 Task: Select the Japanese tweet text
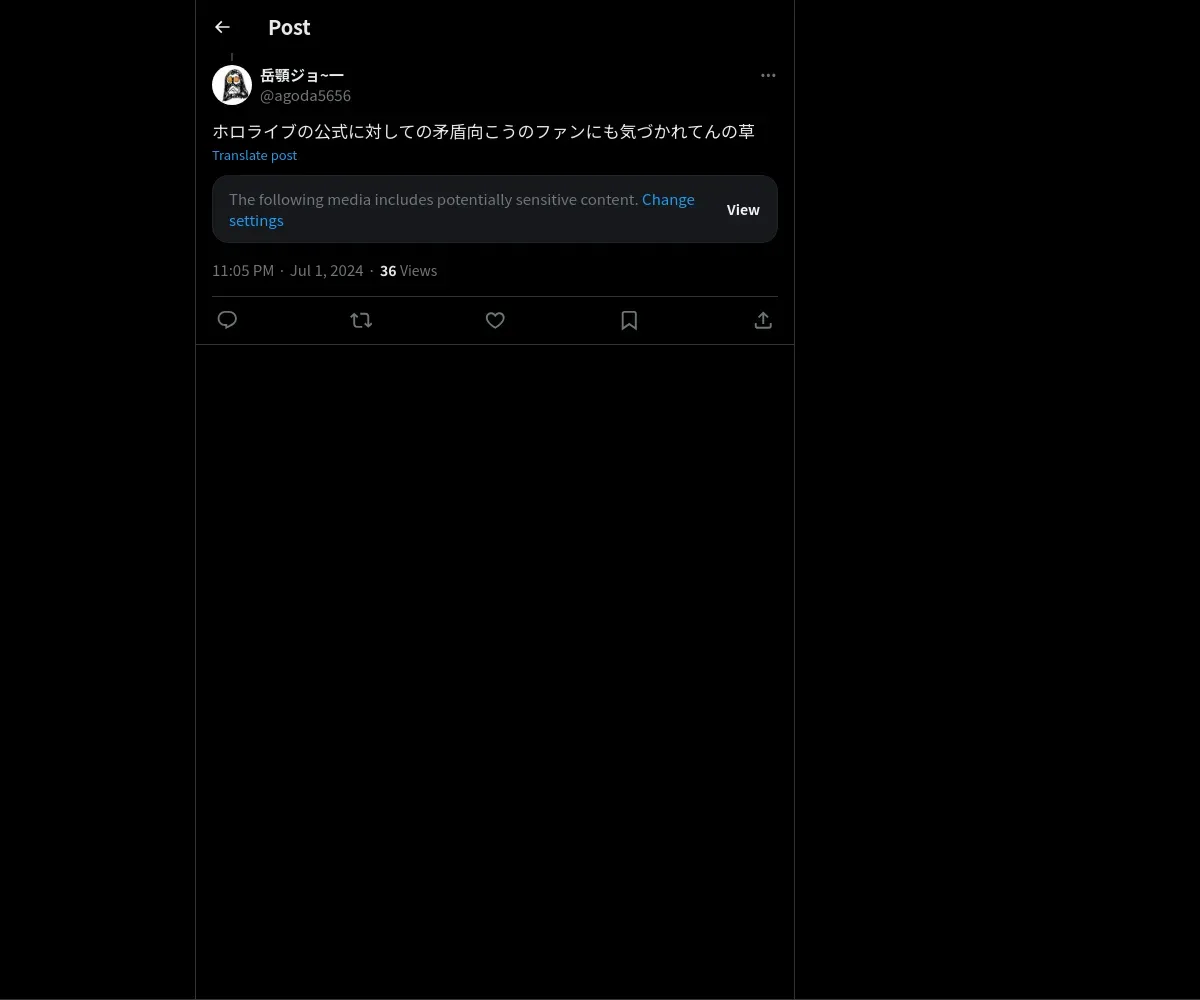(483, 131)
